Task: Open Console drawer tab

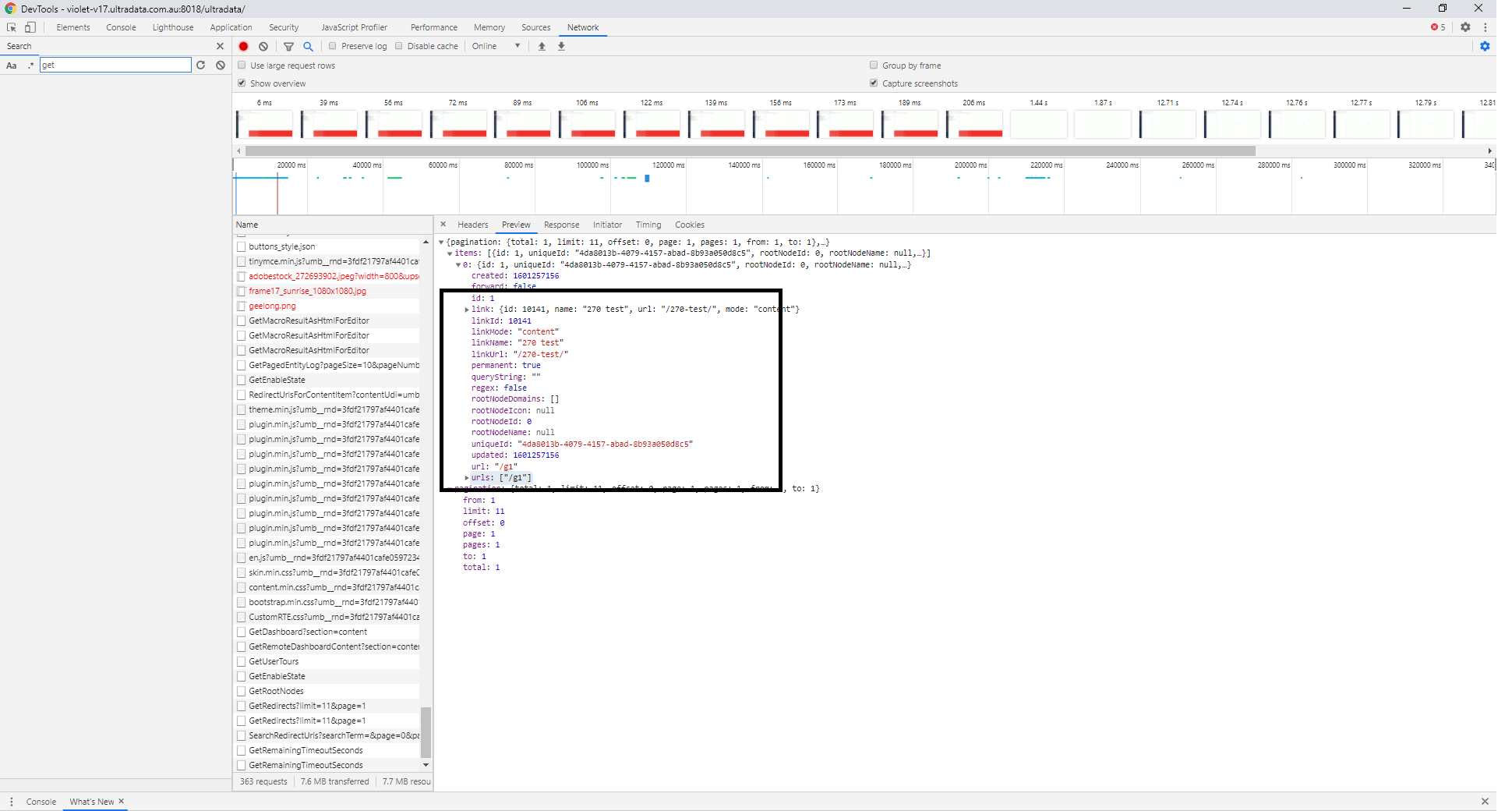Action: pos(41,802)
